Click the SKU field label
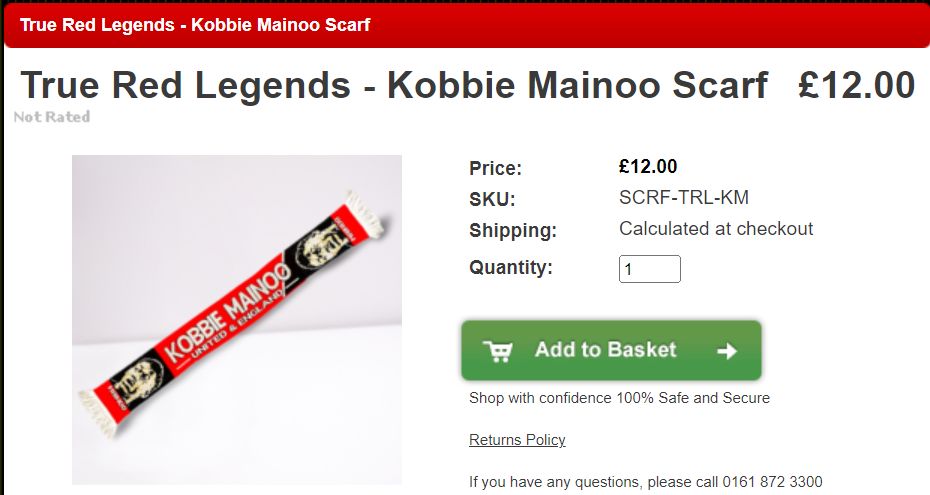This screenshot has height=495, width=930. 492,199
